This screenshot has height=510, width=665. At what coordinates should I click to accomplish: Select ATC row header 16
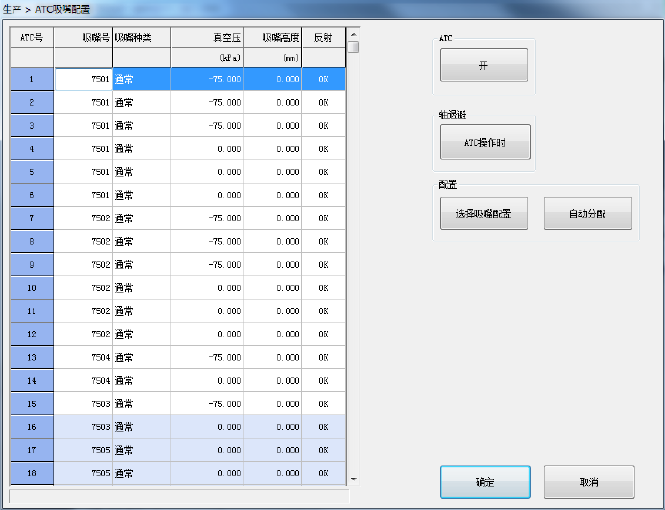32,427
